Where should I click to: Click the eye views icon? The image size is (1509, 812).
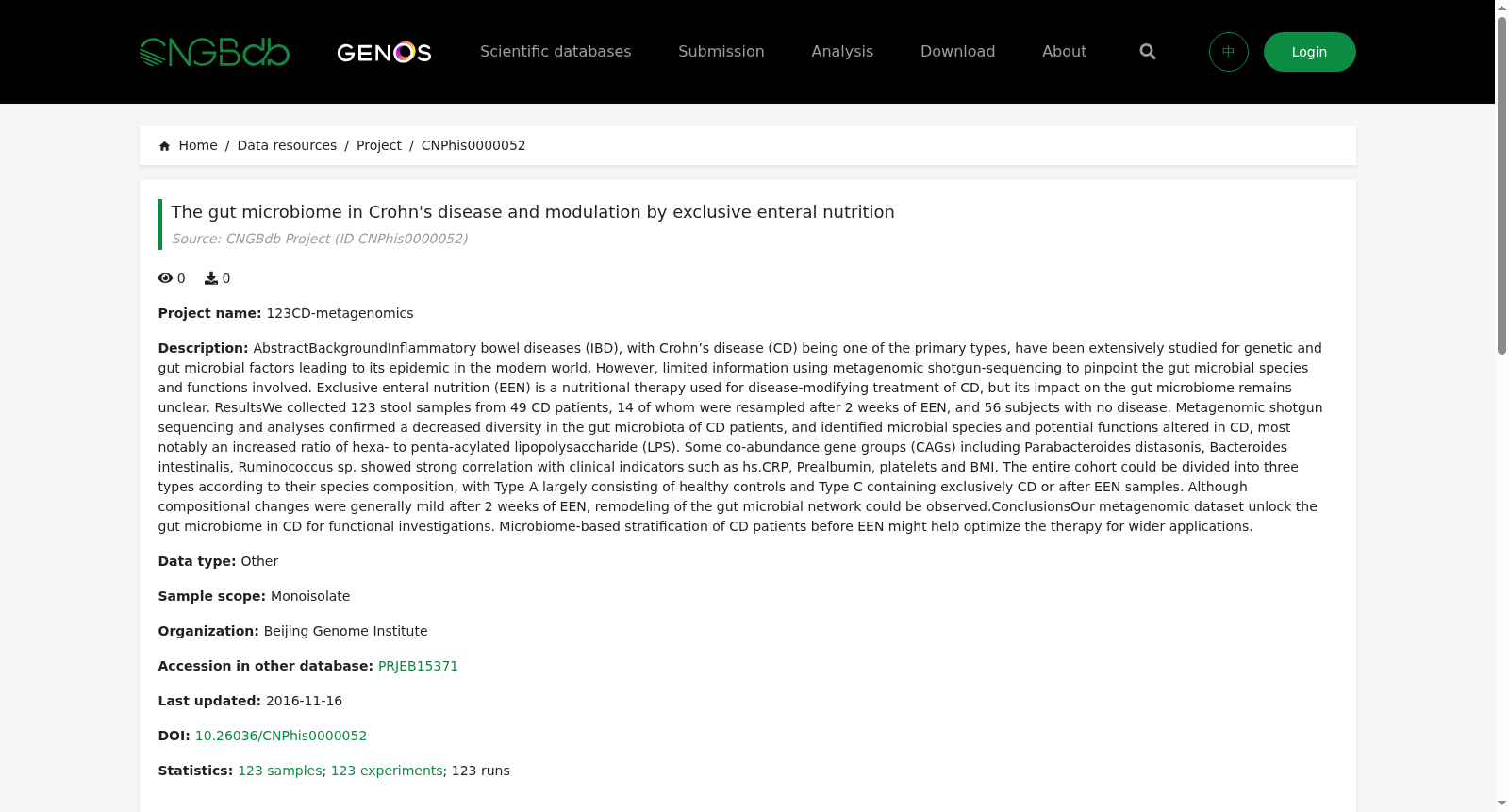tap(165, 278)
